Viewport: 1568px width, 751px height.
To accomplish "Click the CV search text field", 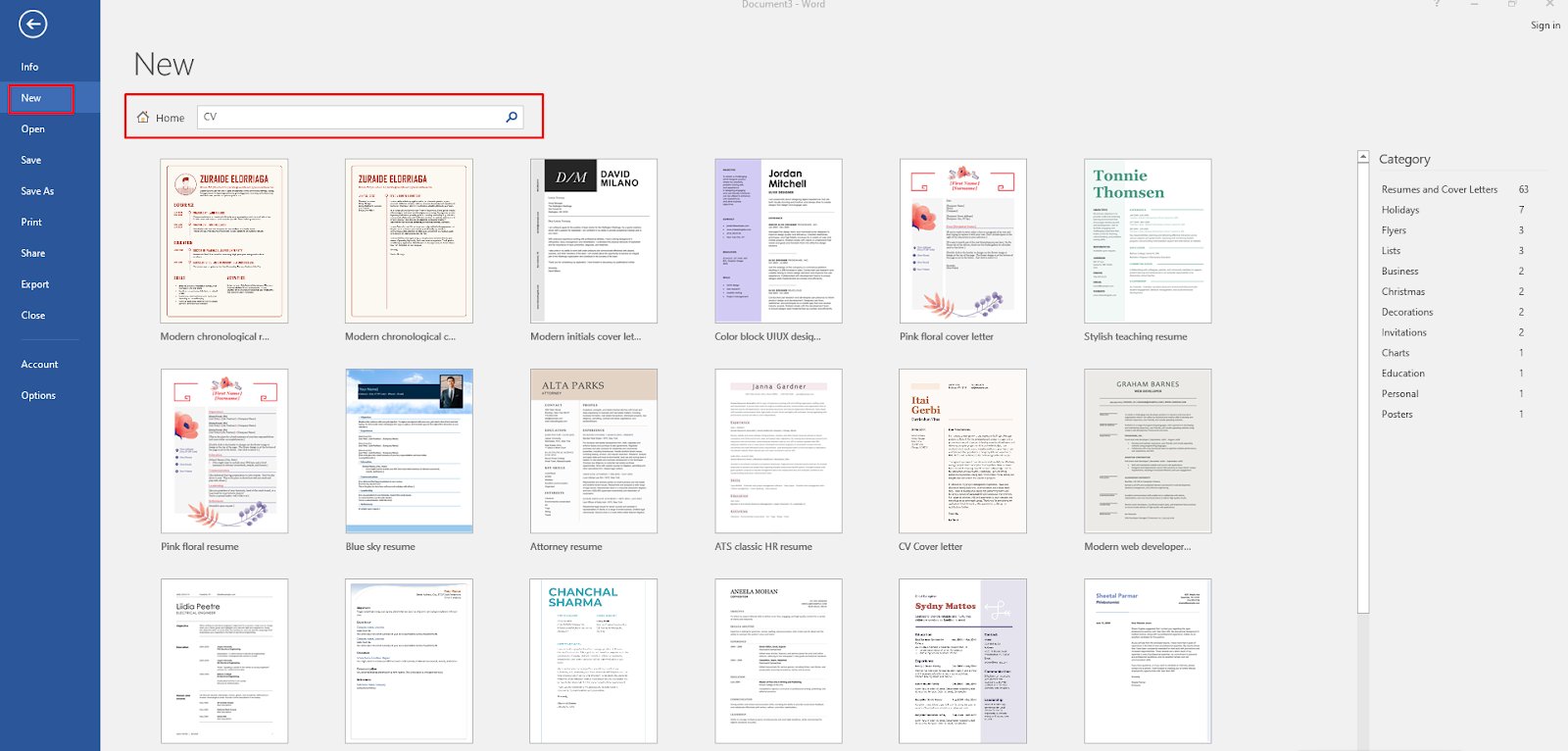I will pyautogui.click(x=351, y=118).
